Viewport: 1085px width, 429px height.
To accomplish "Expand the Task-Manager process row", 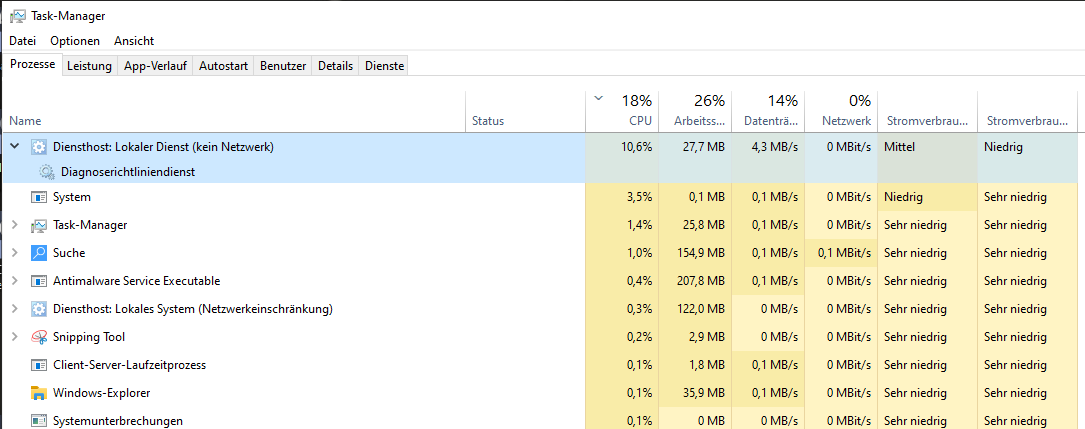I will tap(15, 225).
